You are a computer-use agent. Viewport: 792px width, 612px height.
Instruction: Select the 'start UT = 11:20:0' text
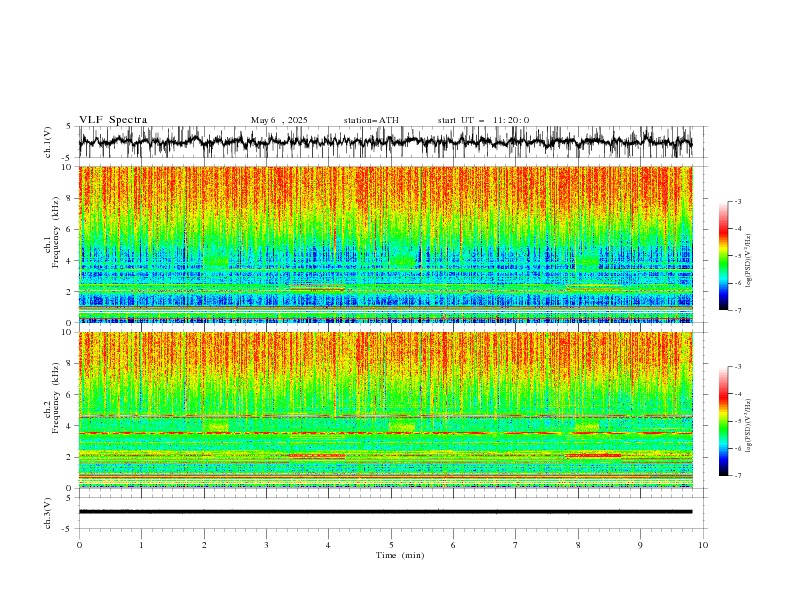pyautogui.click(x=483, y=120)
